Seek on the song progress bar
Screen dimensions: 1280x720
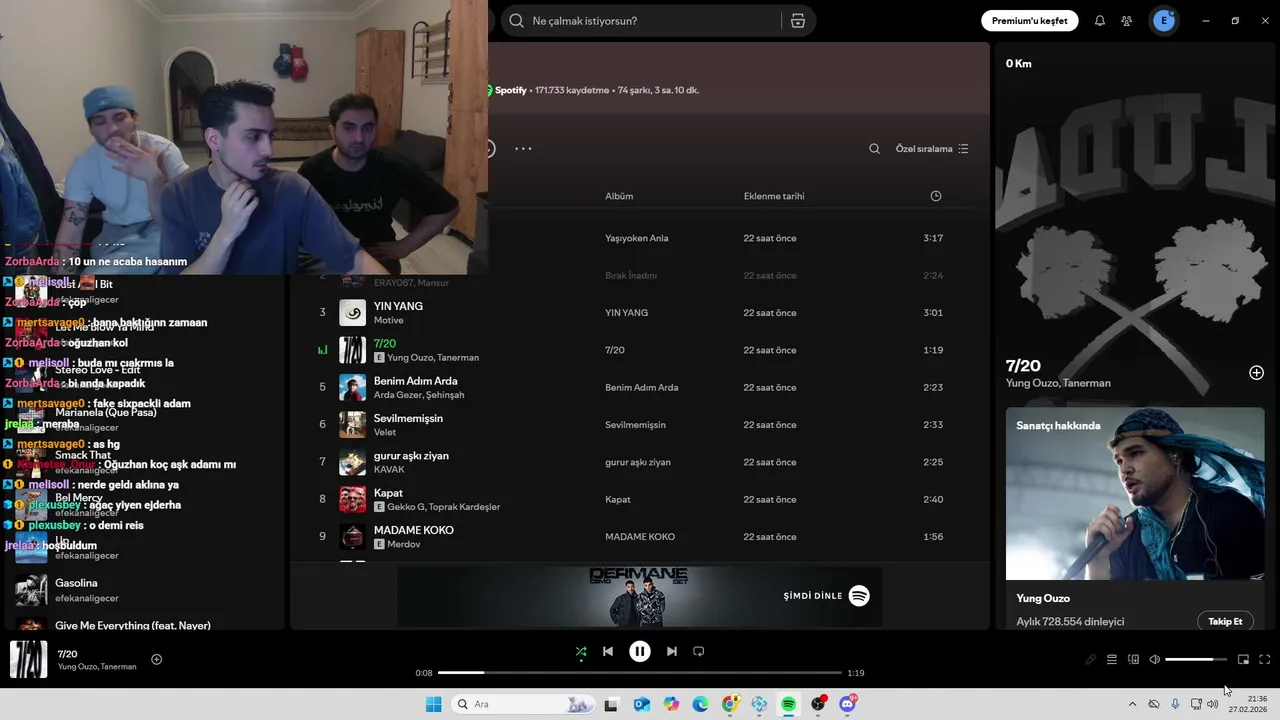[x=640, y=673]
